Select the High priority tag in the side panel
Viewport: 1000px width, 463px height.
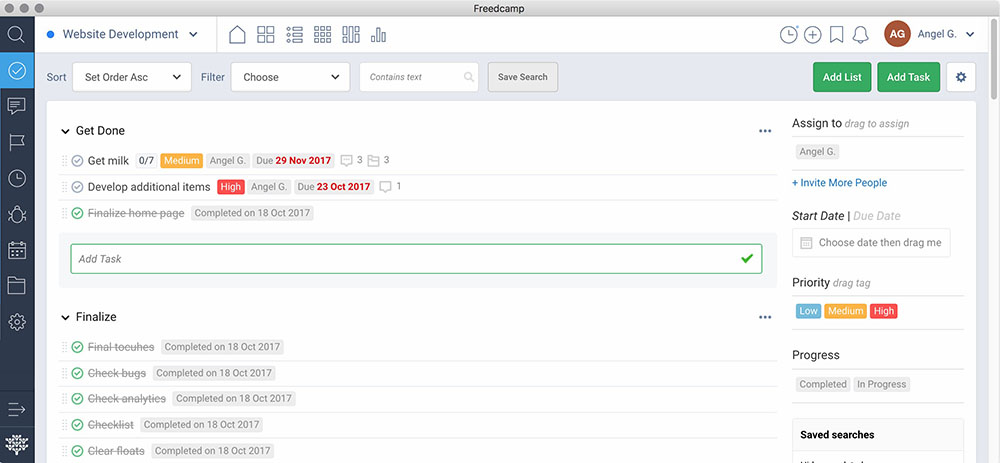point(883,311)
